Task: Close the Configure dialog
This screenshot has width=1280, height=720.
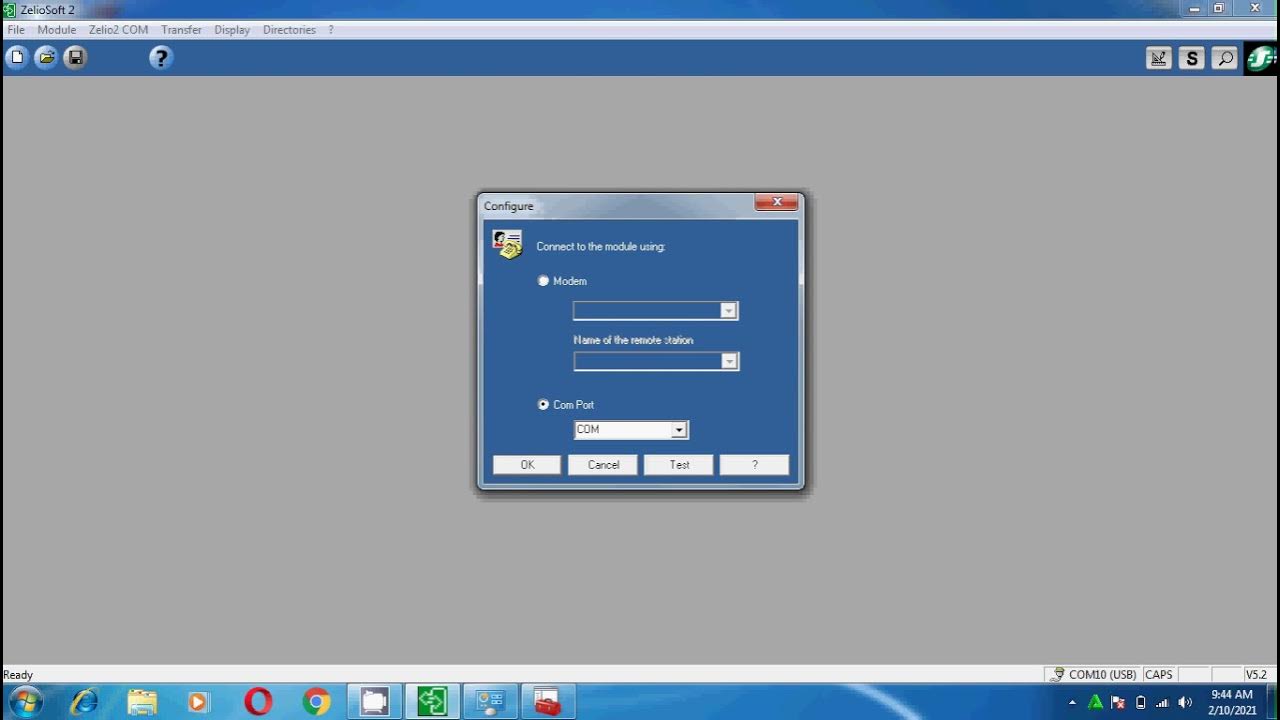Action: [777, 202]
